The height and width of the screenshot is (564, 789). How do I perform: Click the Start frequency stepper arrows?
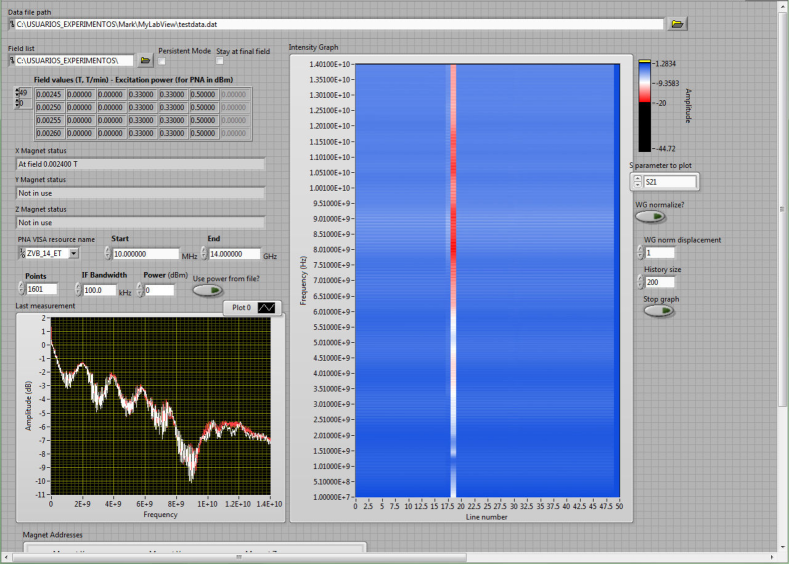tap(106, 254)
